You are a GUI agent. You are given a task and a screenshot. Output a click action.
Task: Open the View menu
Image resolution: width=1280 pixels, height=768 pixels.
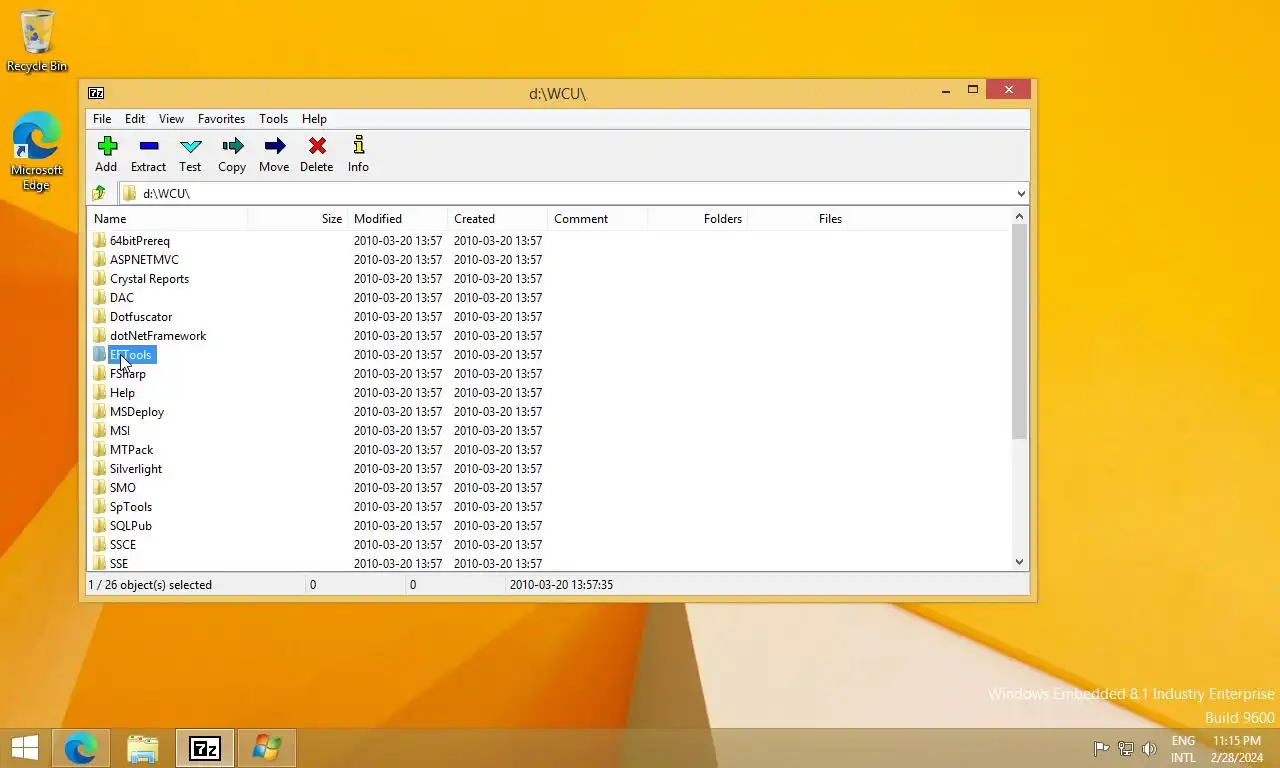point(171,119)
